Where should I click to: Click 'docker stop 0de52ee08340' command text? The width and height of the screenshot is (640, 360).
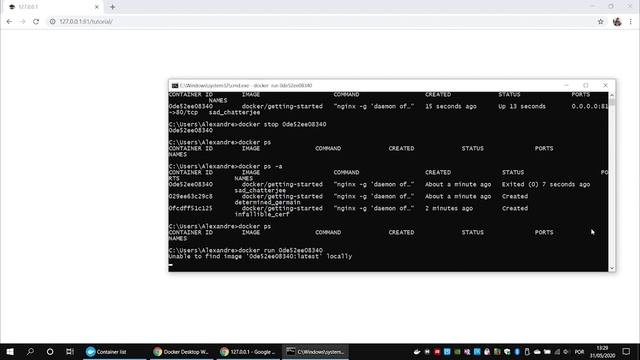click(x=282, y=124)
